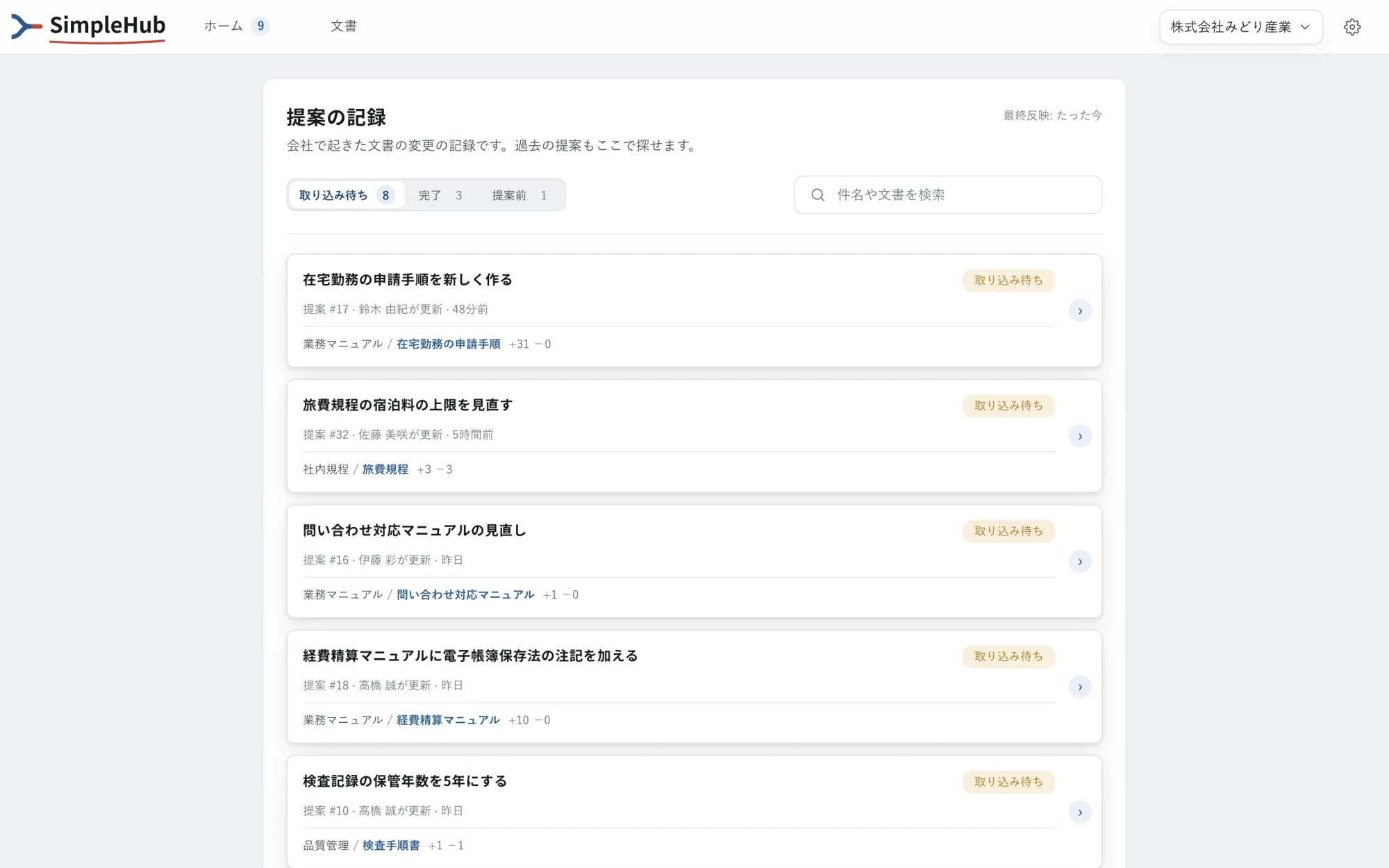The width and height of the screenshot is (1389, 868).
Task: Click 取り込み待ち badge on proposal #16
Action: pos(1008,531)
